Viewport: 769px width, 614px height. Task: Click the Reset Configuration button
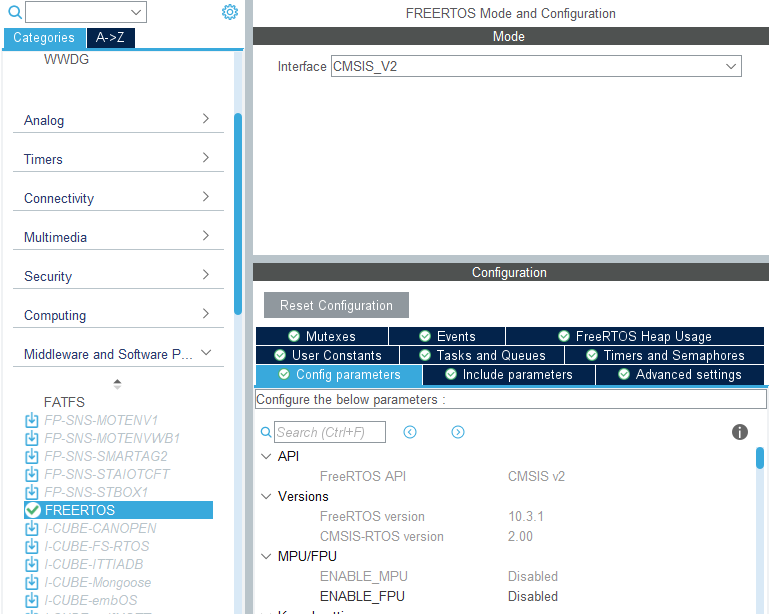(336, 305)
